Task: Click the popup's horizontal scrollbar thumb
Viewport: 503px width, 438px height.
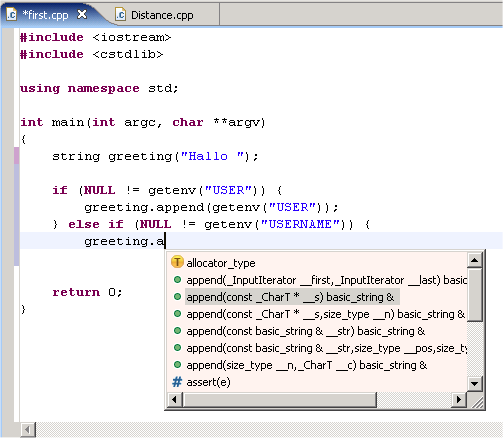Action: pyautogui.click(x=279, y=399)
